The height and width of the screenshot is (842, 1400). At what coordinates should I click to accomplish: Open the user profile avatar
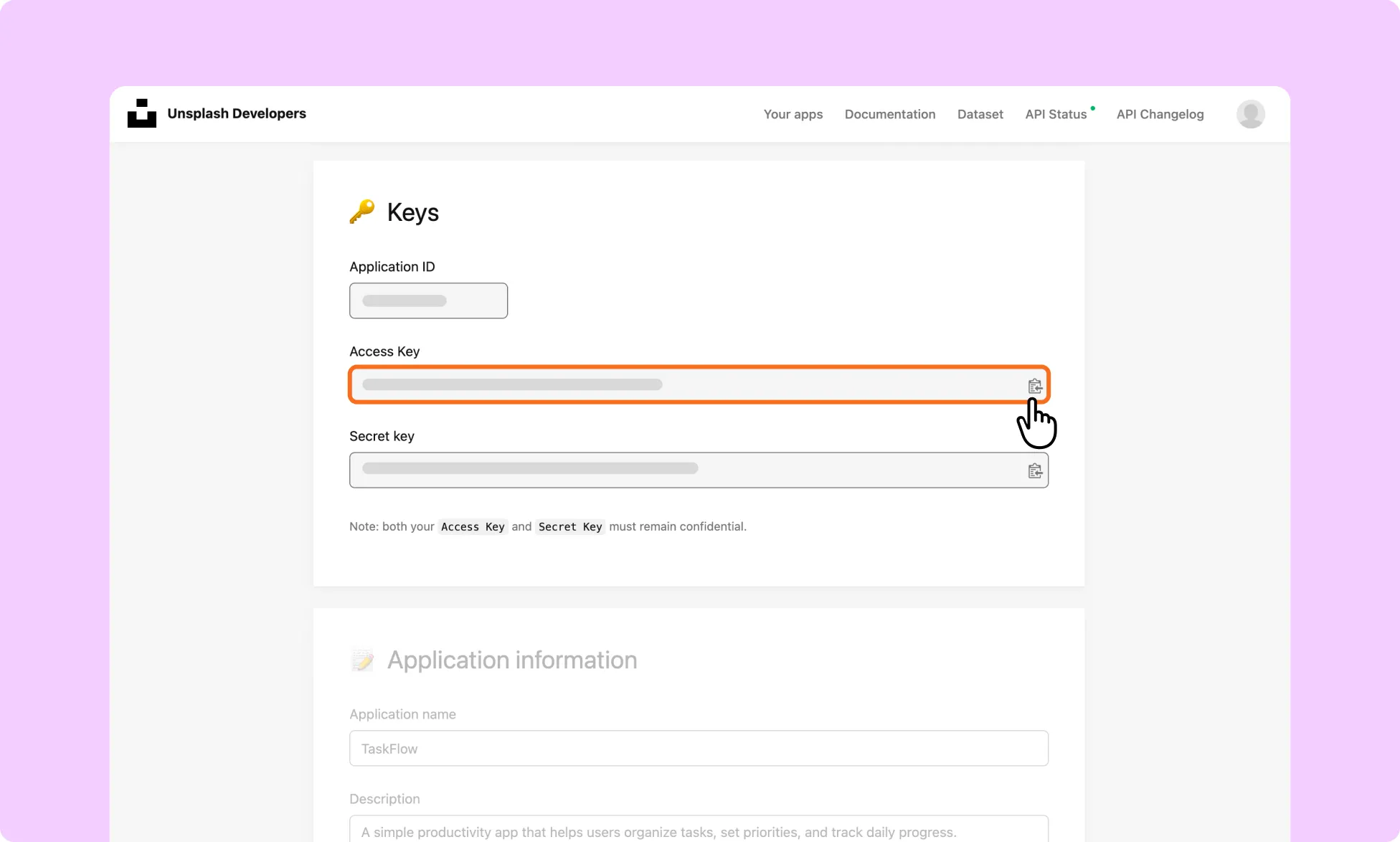(1250, 114)
